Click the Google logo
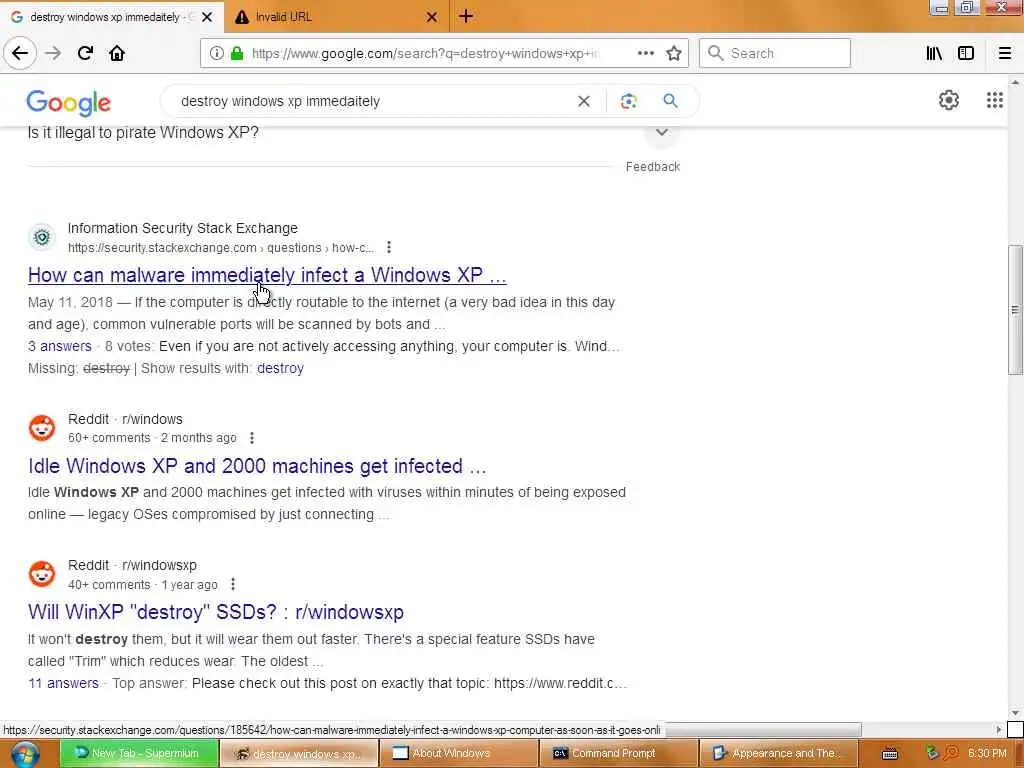This screenshot has height=768, width=1024. click(69, 103)
